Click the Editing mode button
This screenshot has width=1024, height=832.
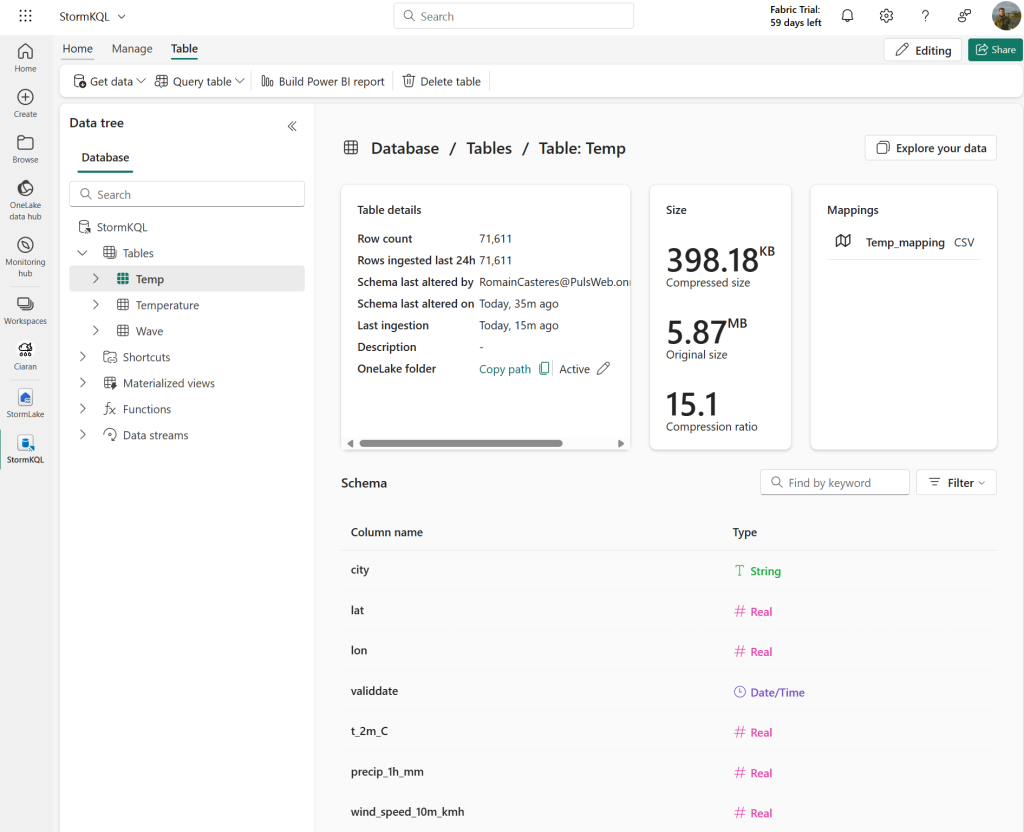tap(923, 50)
